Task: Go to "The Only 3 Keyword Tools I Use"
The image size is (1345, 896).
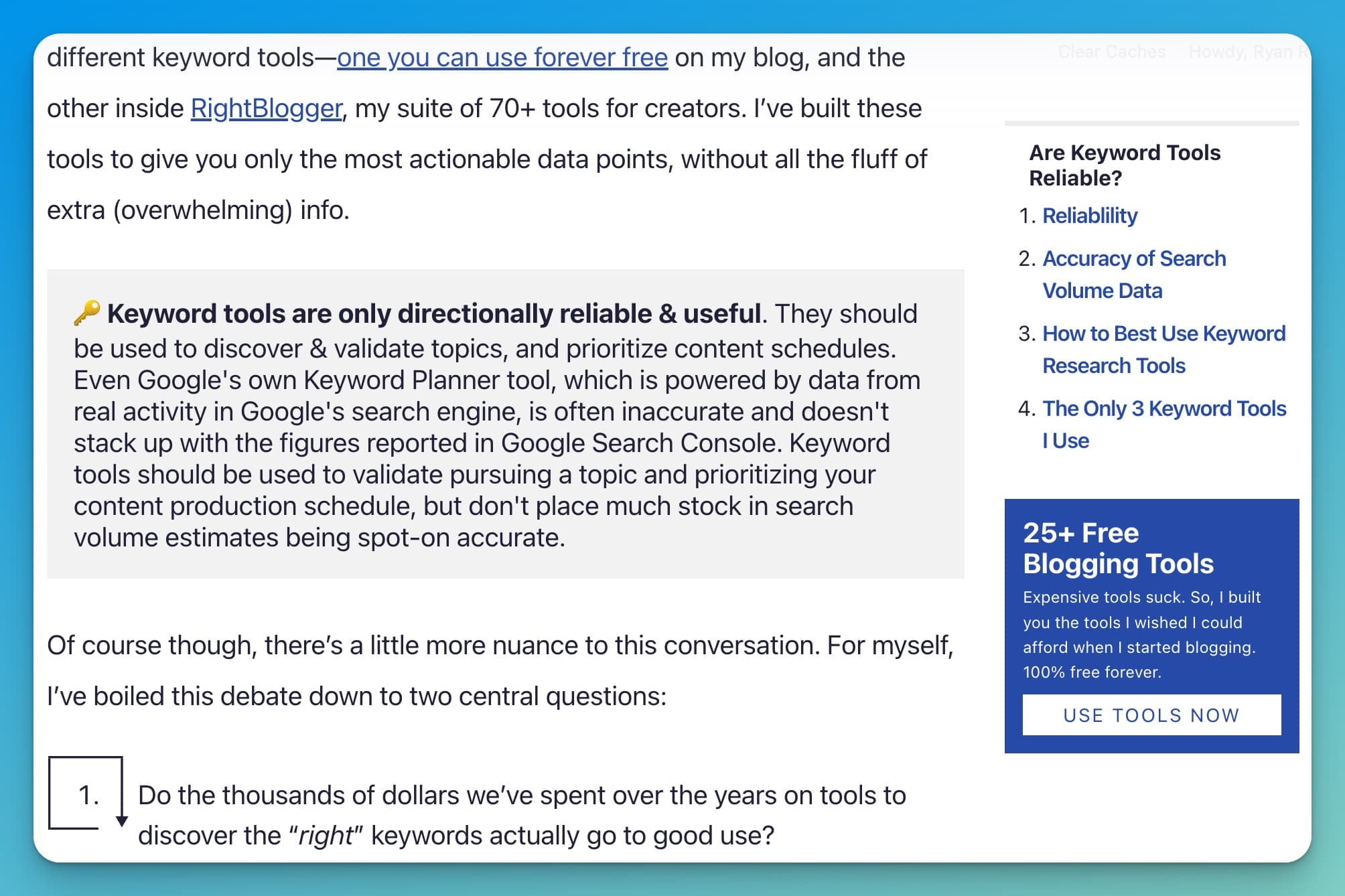Action: pyautogui.click(x=1165, y=424)
